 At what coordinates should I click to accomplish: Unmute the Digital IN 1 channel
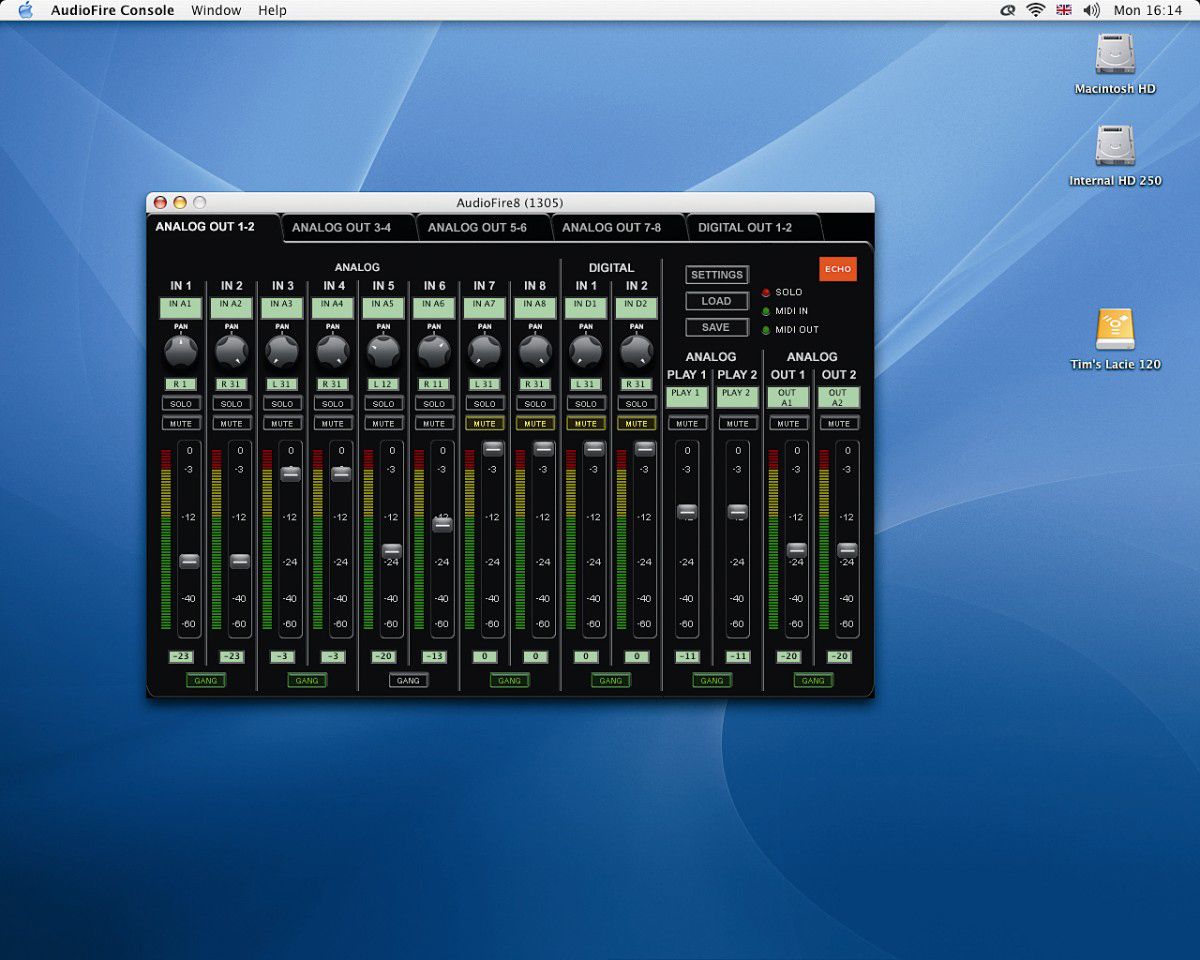click(x=586, y=424)
